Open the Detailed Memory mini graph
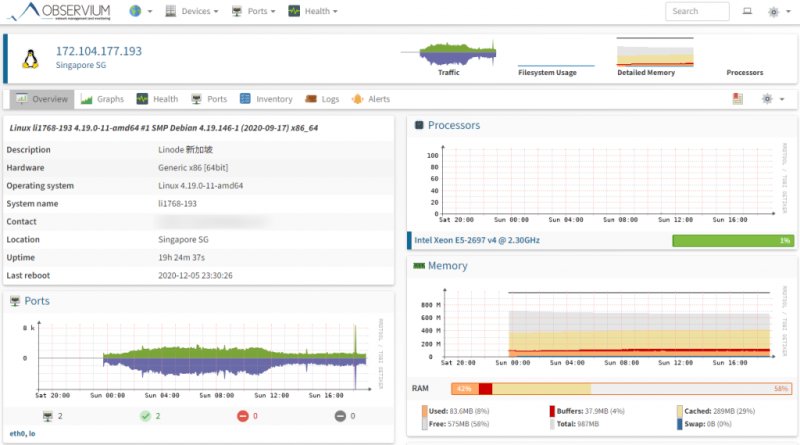This screenshot has width=800, height=445. tap(655, 52)
